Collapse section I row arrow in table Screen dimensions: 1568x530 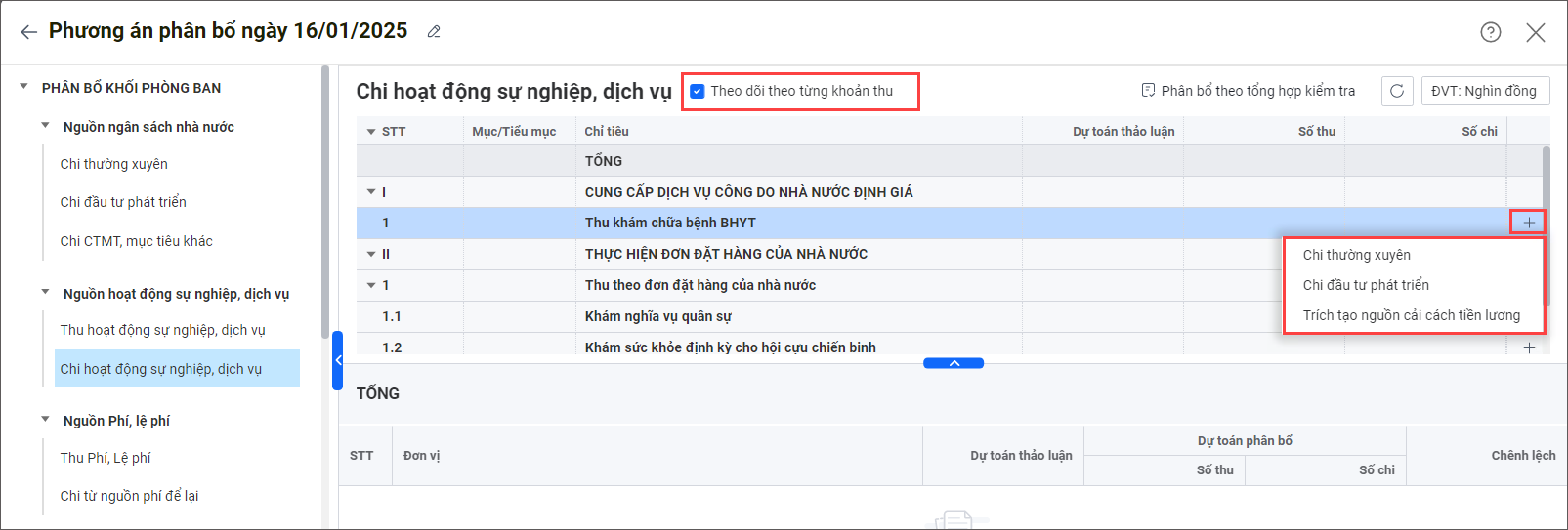click(x=371, y=192)
